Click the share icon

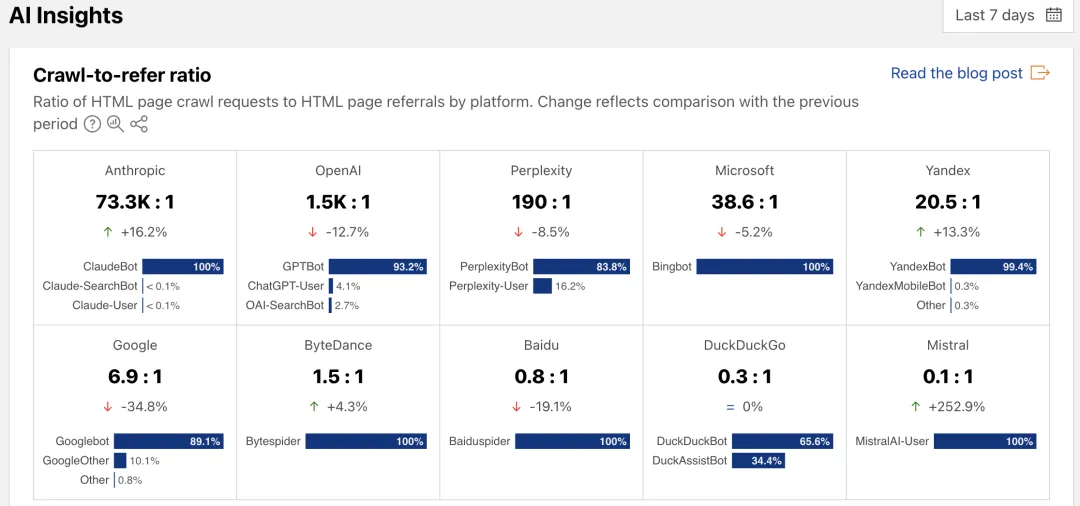[139, 124]
